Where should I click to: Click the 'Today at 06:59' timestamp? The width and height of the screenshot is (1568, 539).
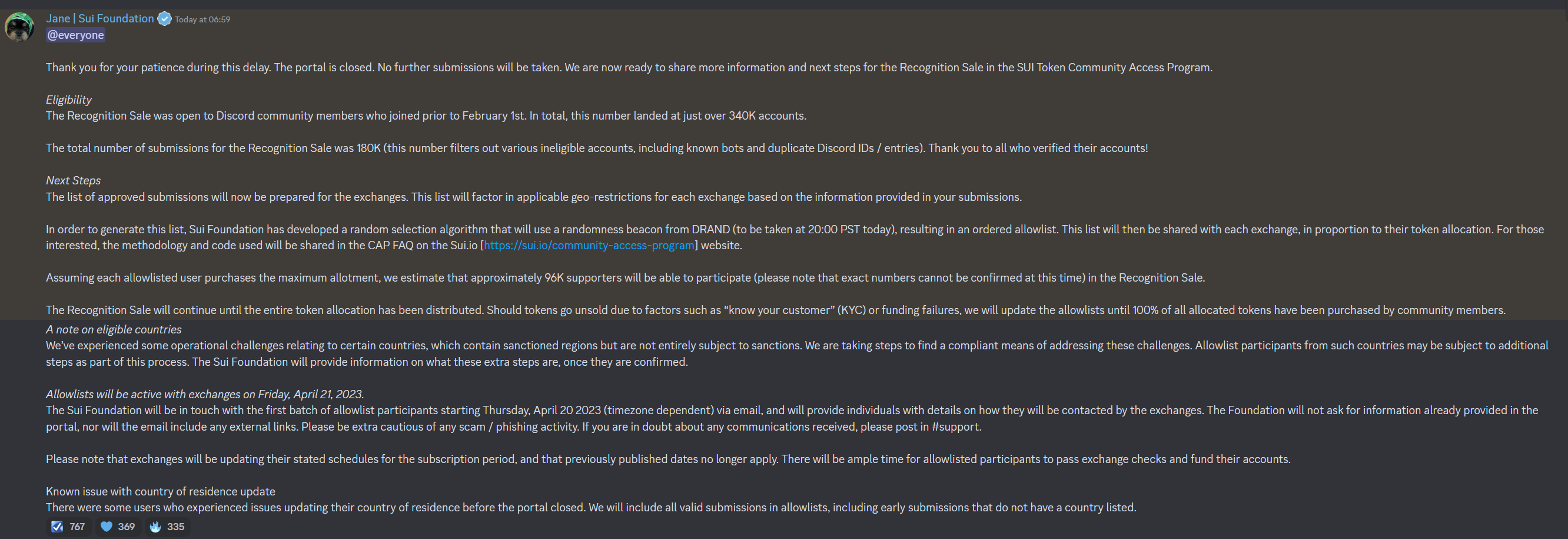[202, 19]
